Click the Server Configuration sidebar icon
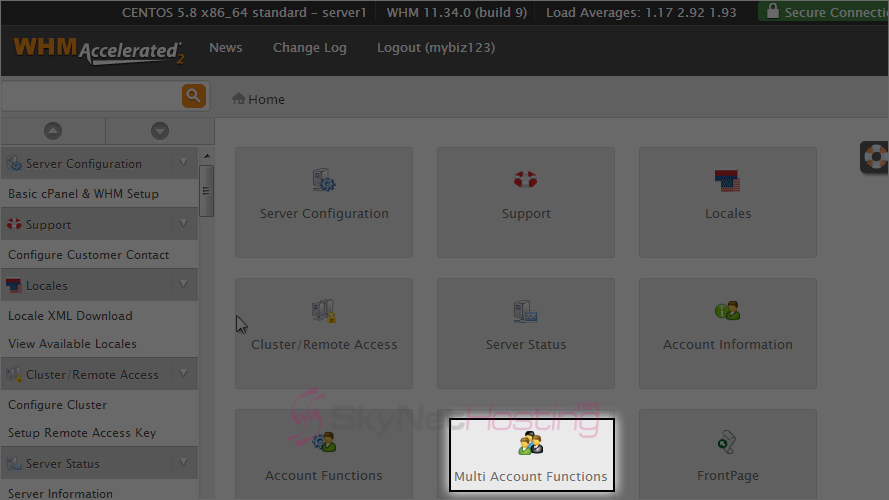This screenshot has height=500, width=889. [14, 163]
